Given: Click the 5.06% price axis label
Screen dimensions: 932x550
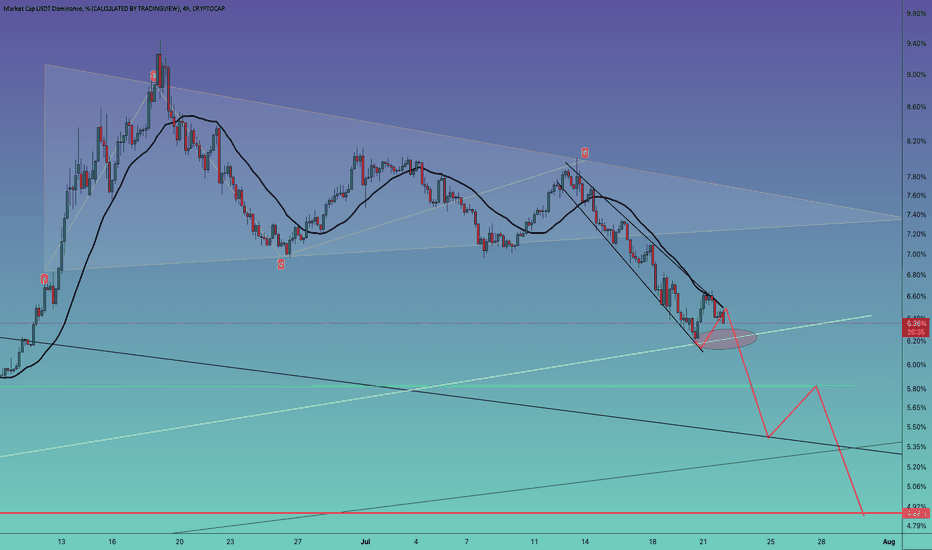Looking at the screenshot, I should pos(916,486).
